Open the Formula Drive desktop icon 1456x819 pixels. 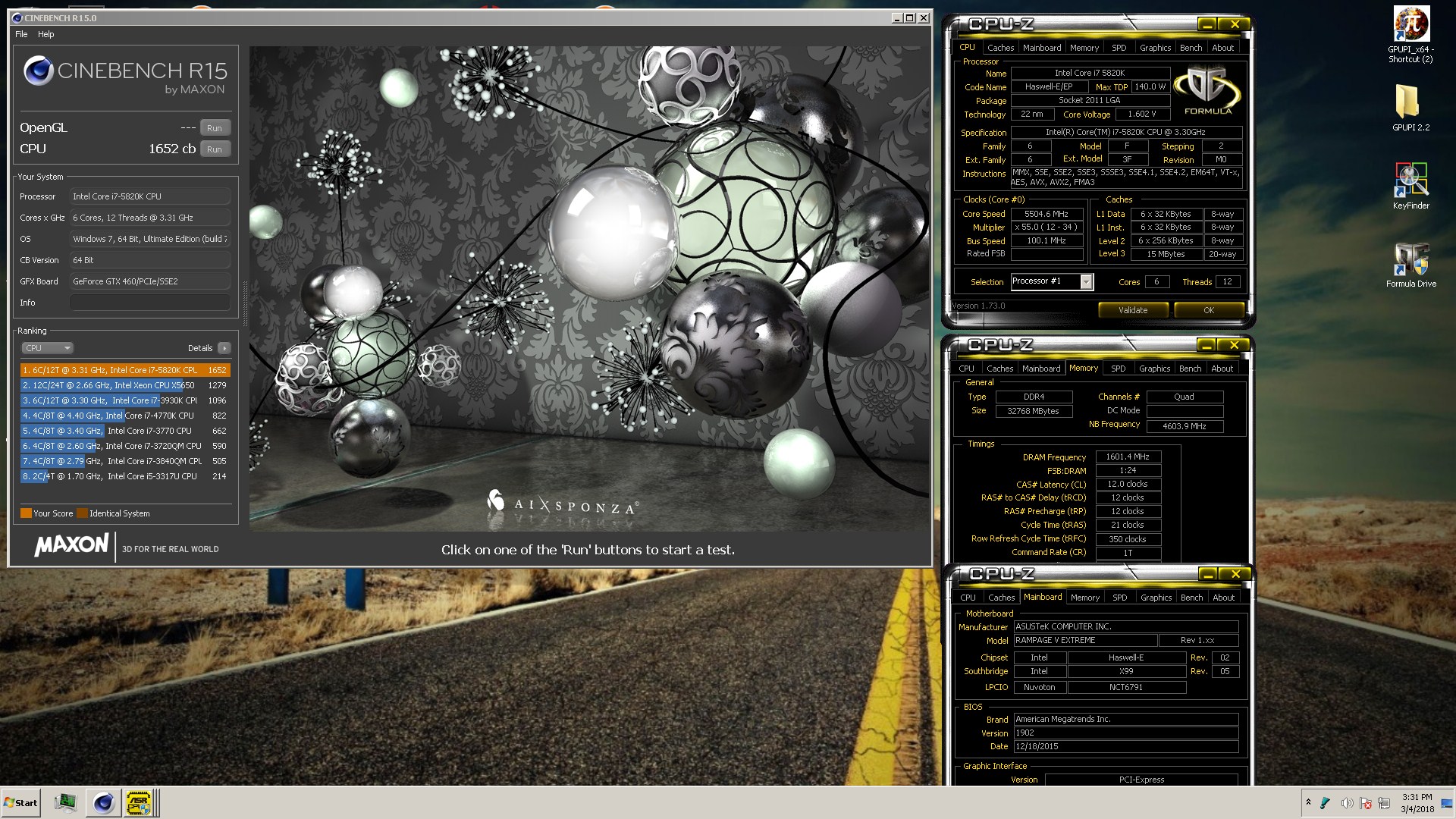tap(1410, 265)
